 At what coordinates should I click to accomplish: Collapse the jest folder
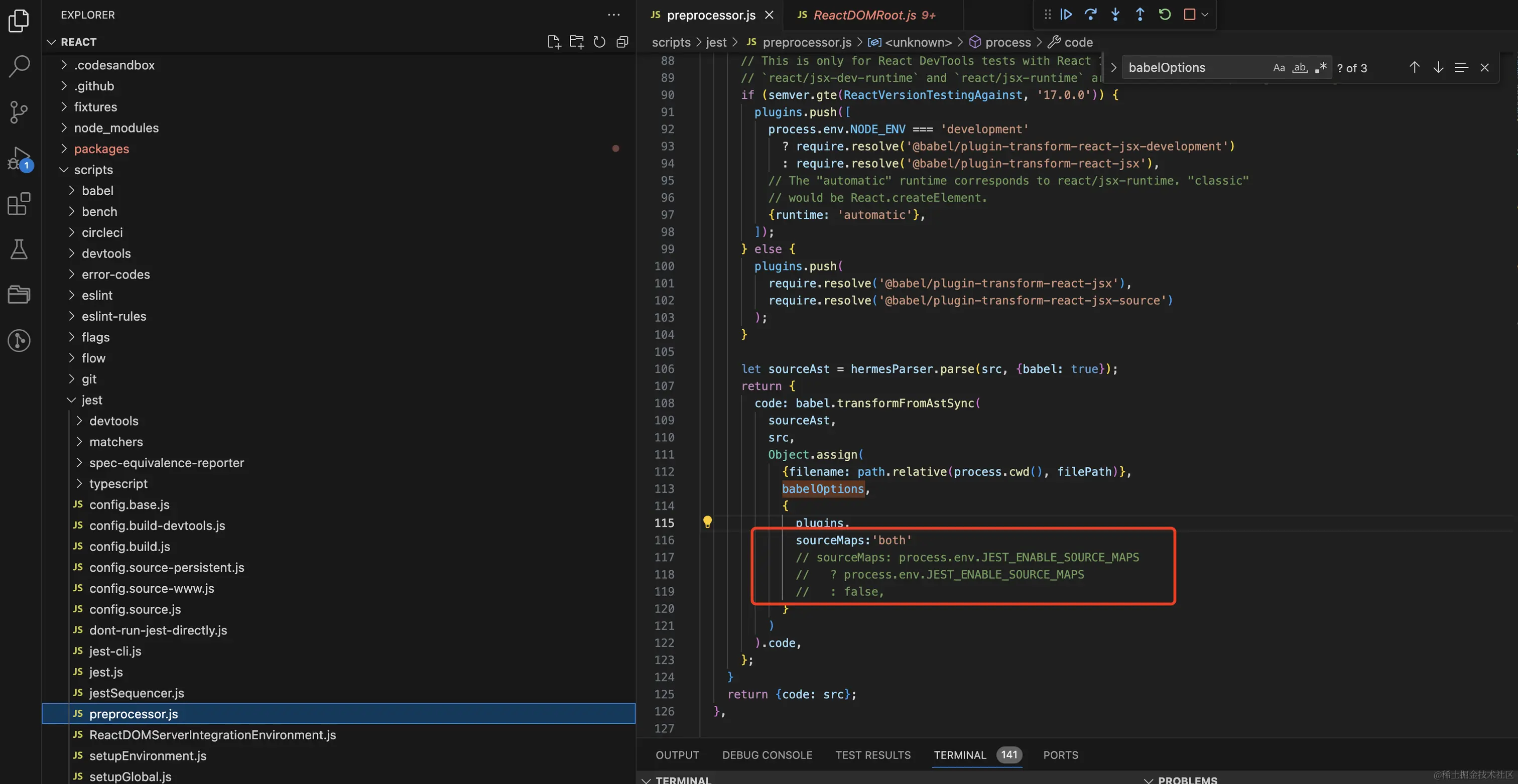pos(91,400)
